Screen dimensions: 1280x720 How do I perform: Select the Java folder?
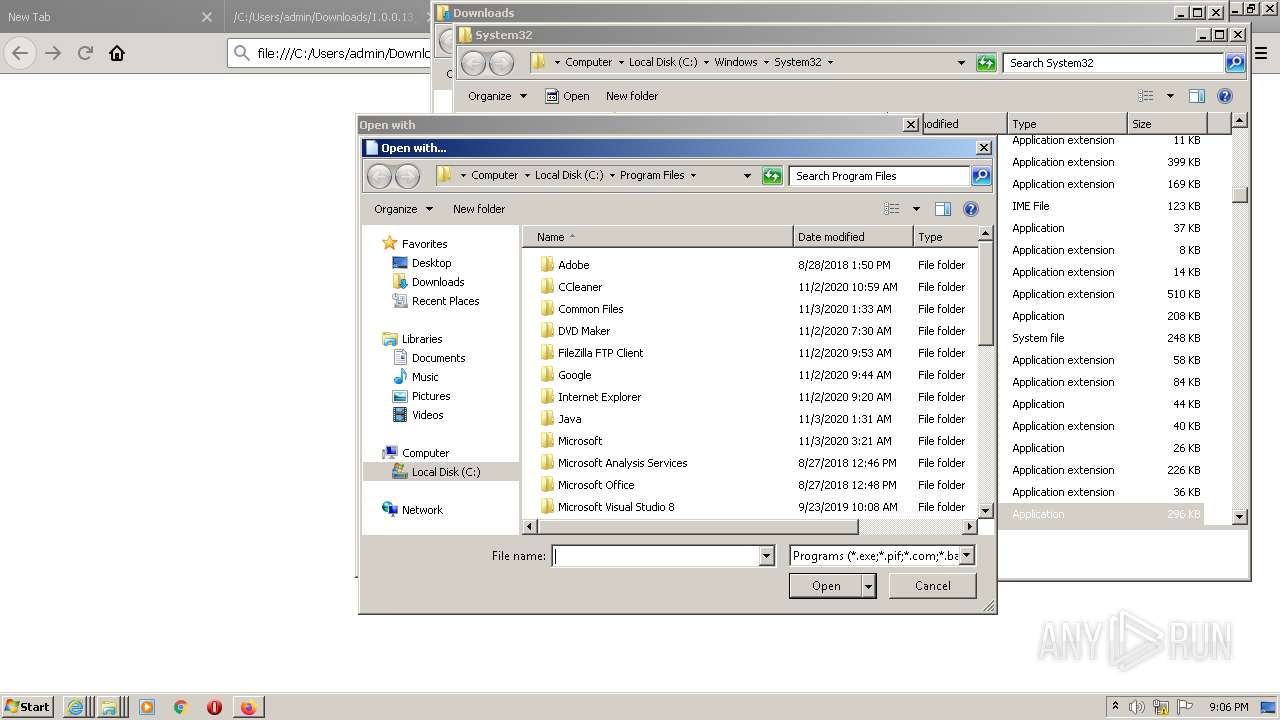pyautogui.click(x=569, y=419)
